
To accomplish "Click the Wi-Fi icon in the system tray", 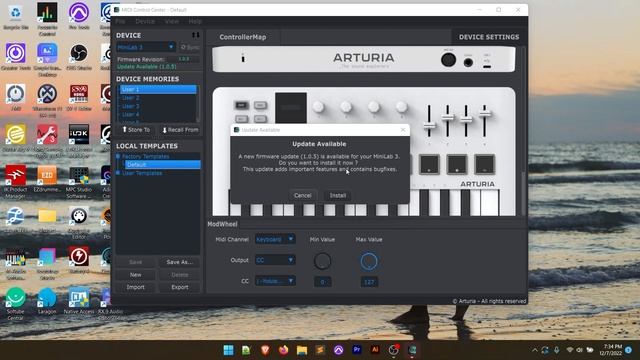I will point(570,350).
